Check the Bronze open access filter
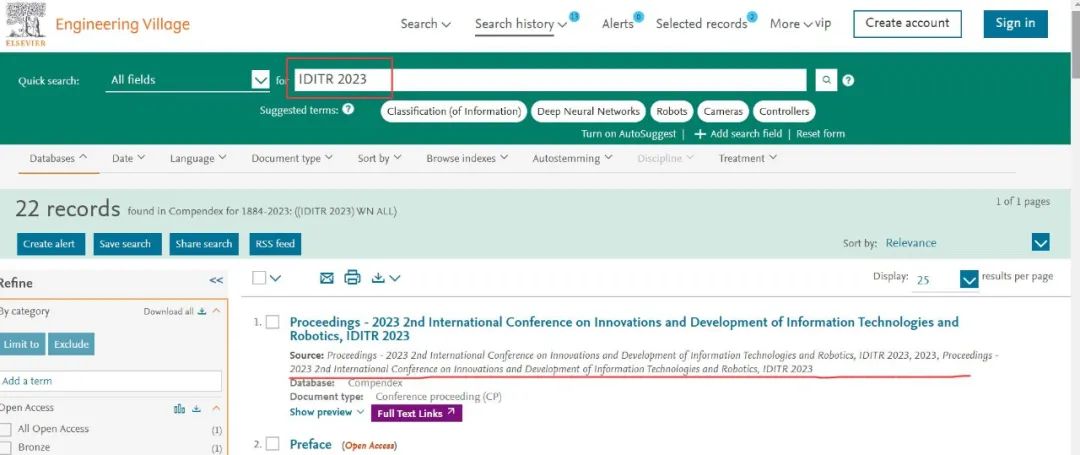 pyautogui.click(x=6, y=447)
